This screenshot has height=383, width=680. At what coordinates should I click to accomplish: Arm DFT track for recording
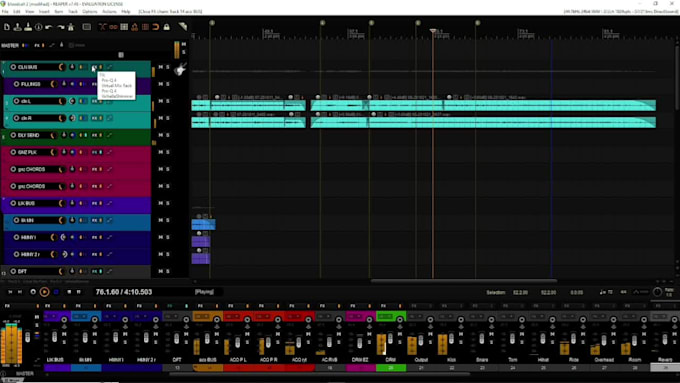tap(13, 271)
